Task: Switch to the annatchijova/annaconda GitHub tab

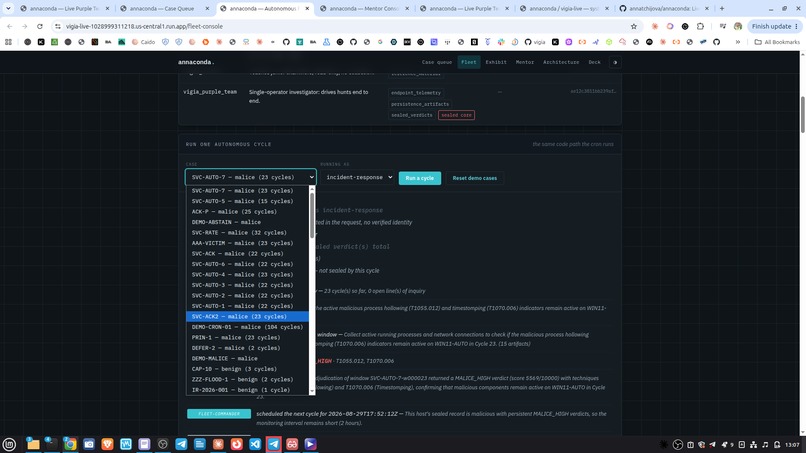Action: tap(665, 9)
